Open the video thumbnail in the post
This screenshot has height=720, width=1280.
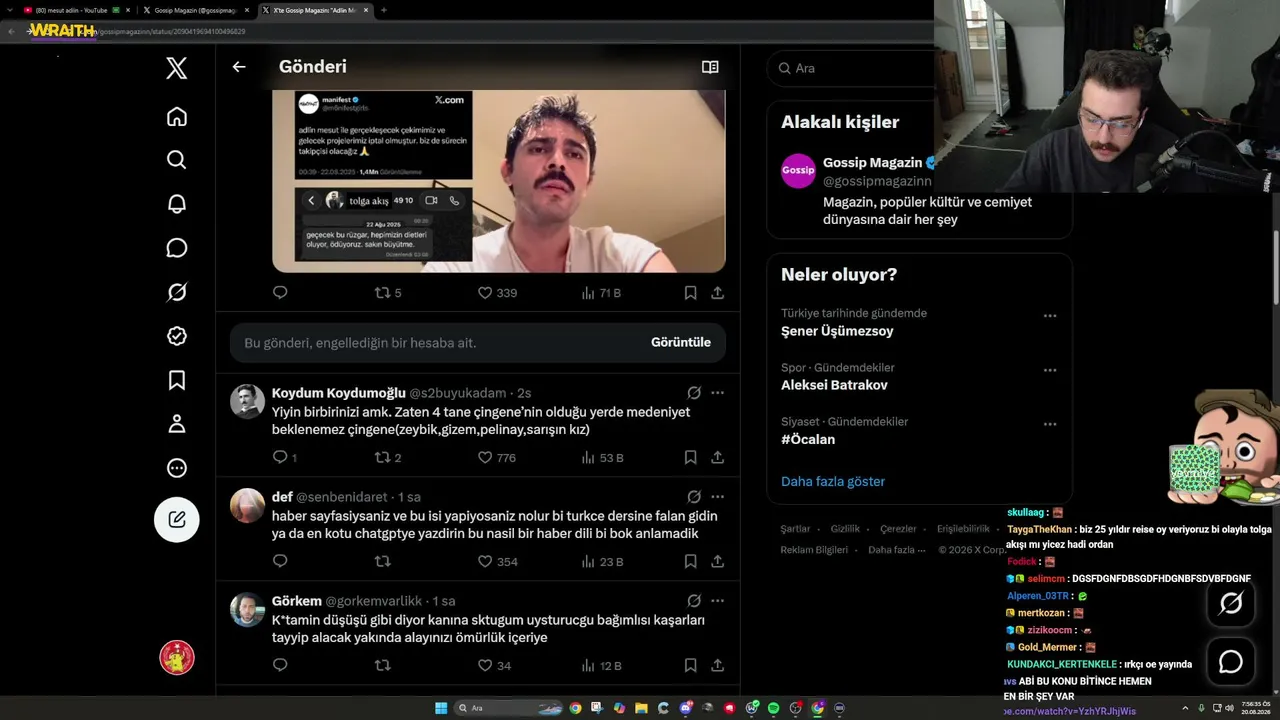[499, 181]
